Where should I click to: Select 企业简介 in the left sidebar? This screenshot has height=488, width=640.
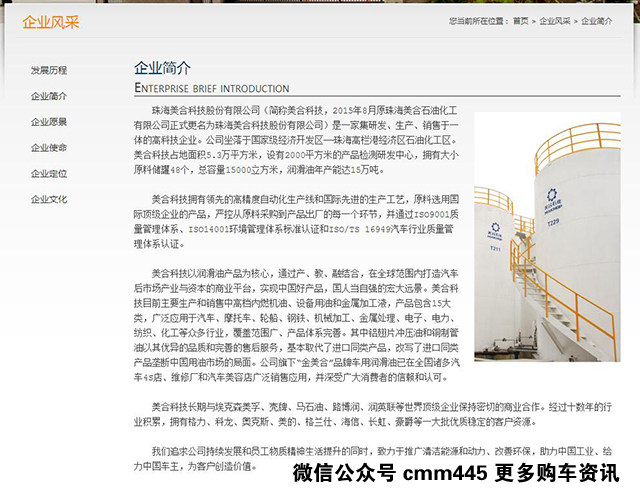pyautogui.click(x=49, y=96)
